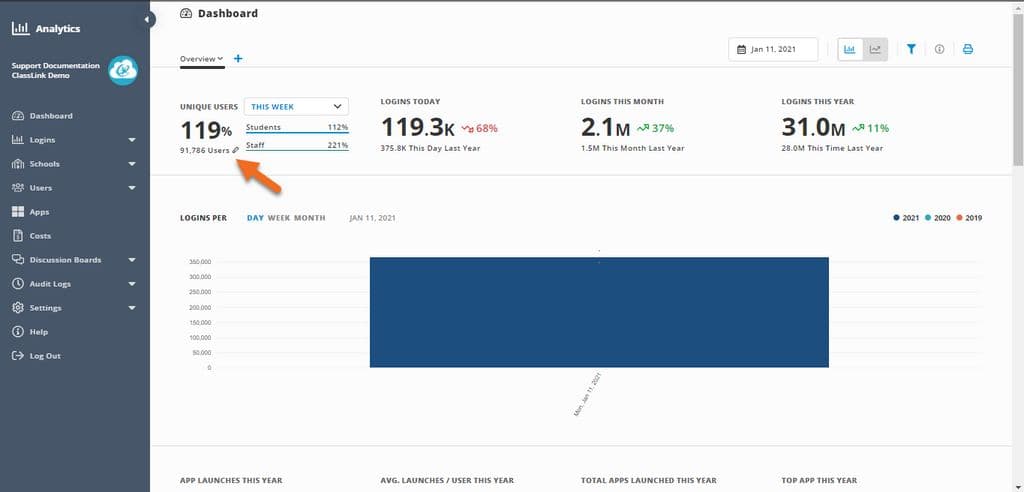Click the ClassLink cloud logo
This screenshot has height=492, width=1024.
123,70
